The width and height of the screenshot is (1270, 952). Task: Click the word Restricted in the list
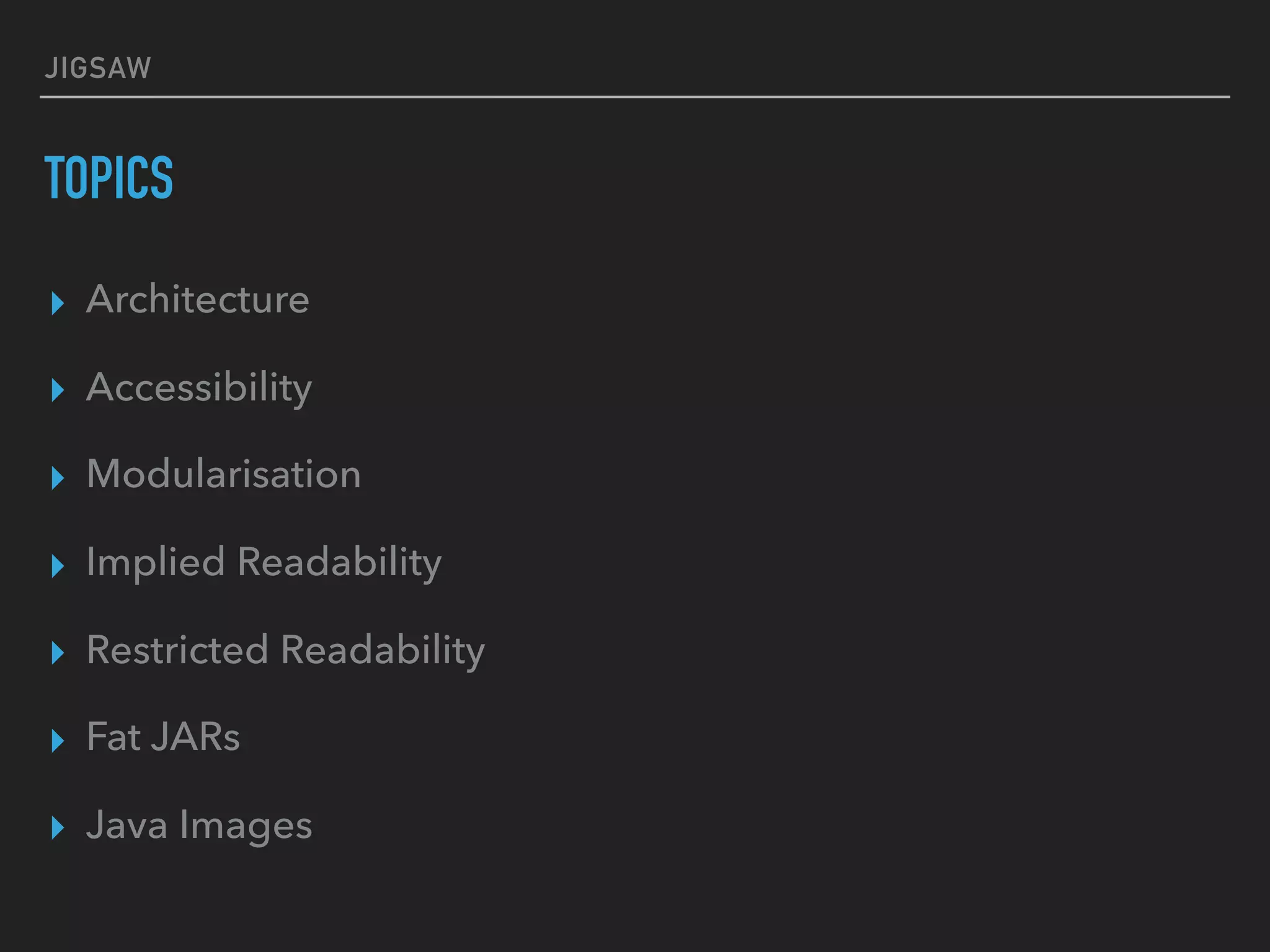coord(177,650)
